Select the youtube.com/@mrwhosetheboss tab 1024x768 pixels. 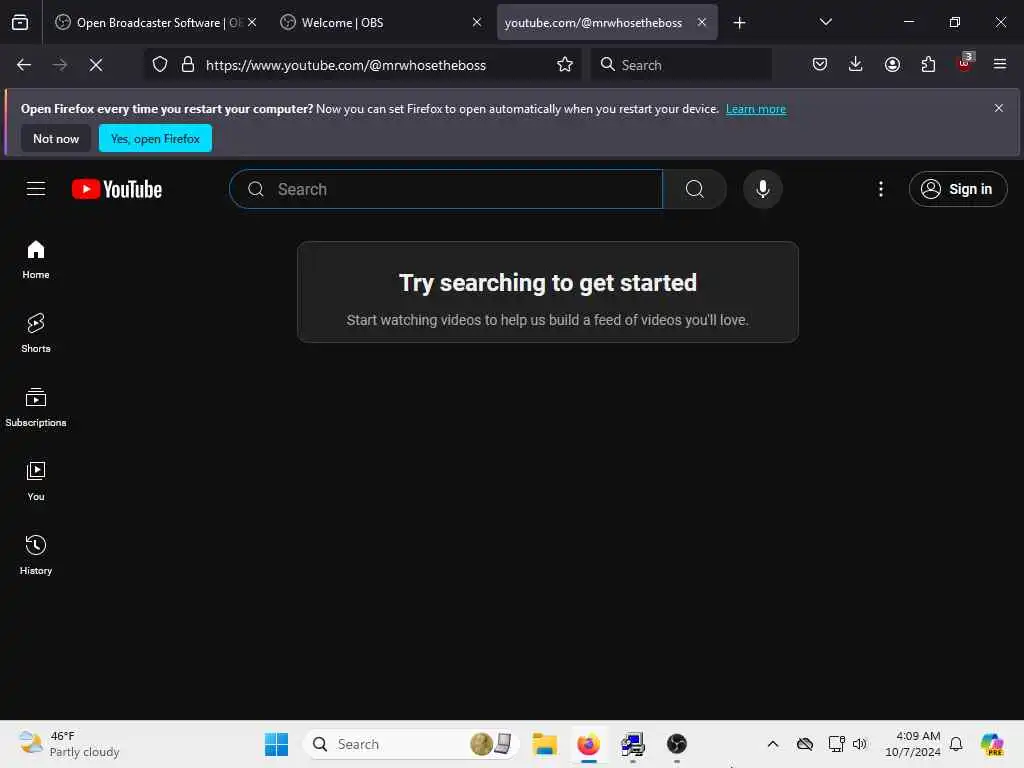[593, 23]
